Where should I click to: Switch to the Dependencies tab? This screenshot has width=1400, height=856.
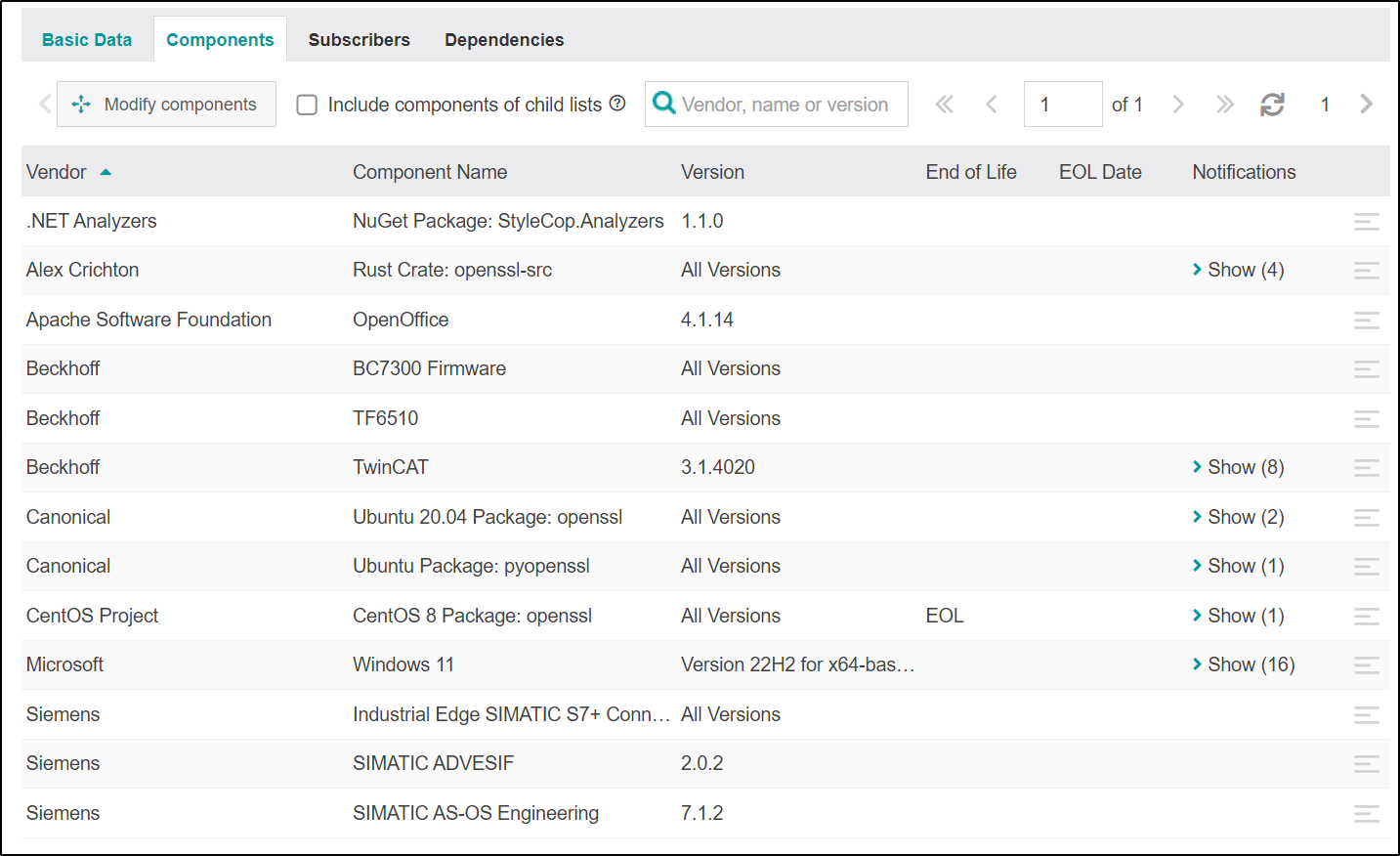tap(504, 40)
